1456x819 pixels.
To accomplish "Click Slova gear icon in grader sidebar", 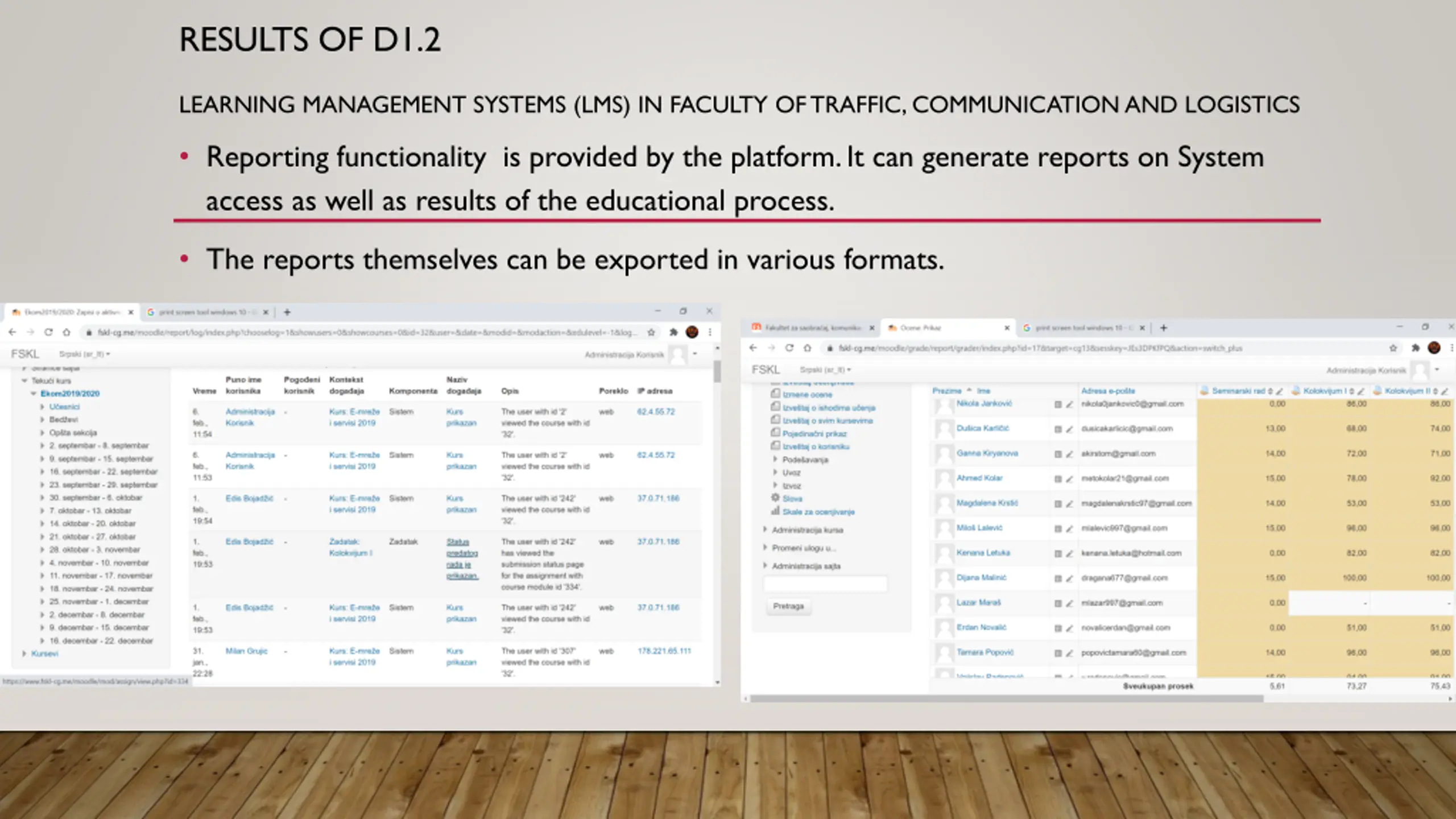I will pos(775,498).
